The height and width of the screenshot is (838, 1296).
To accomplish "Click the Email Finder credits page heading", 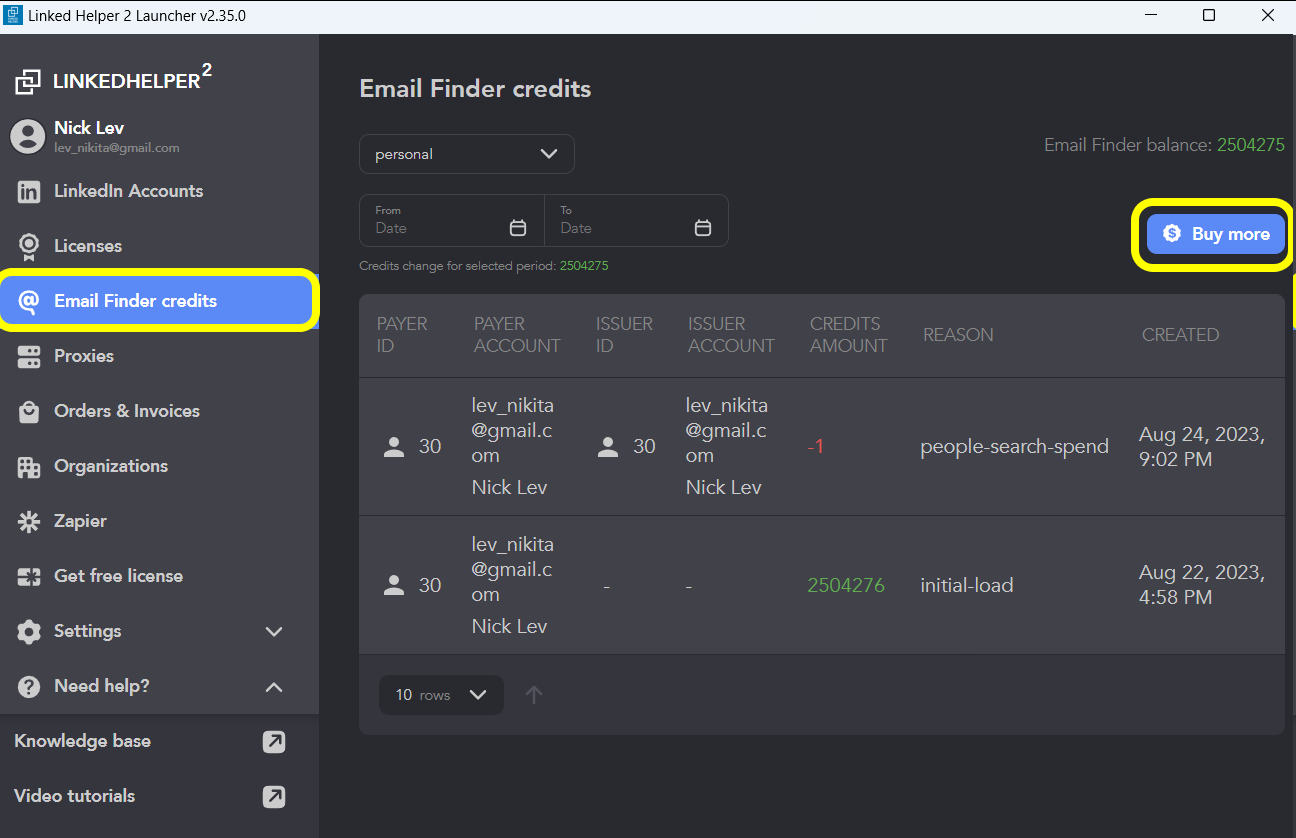I will pos(475,88).
